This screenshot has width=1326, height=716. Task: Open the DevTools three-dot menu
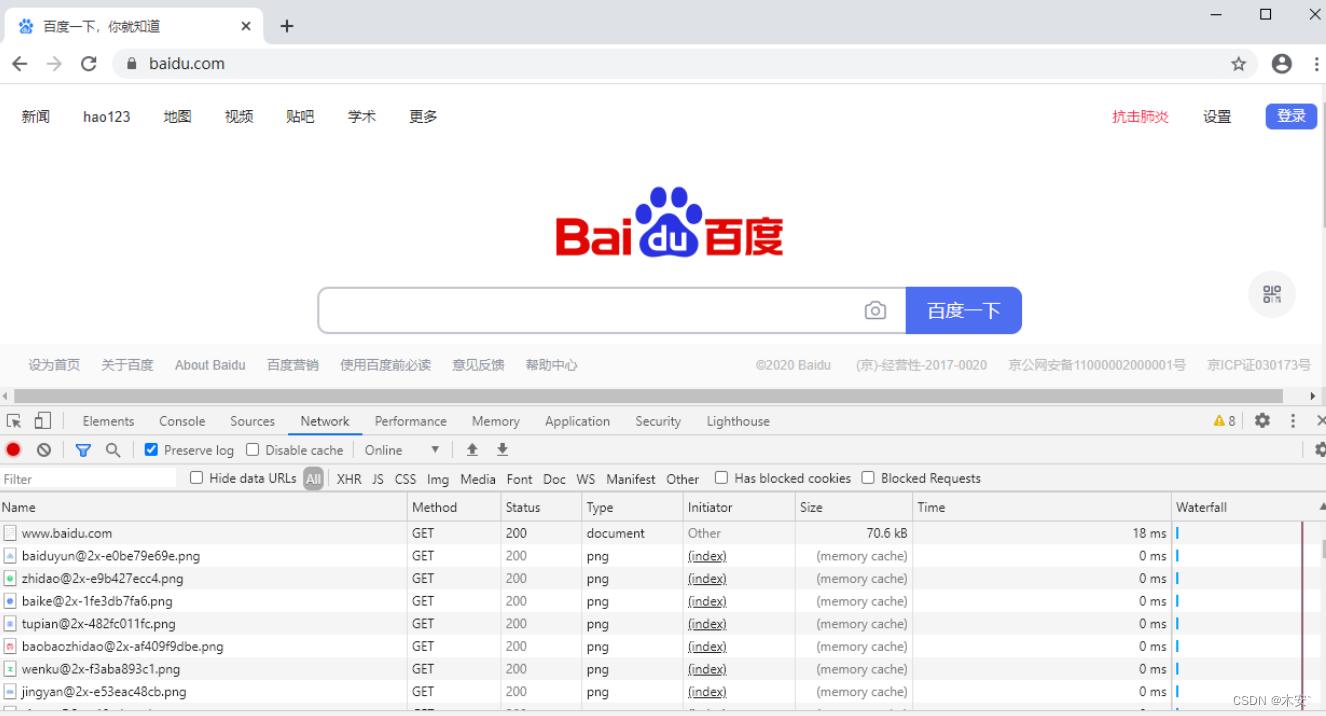click(1293, 421)
